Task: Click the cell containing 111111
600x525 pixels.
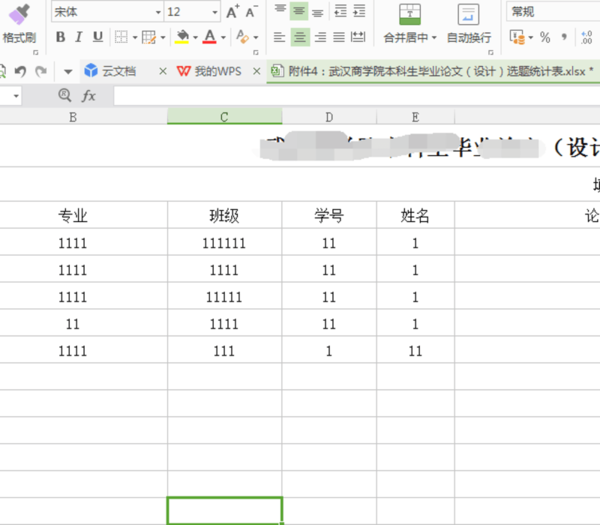Action: click(225, 243)
